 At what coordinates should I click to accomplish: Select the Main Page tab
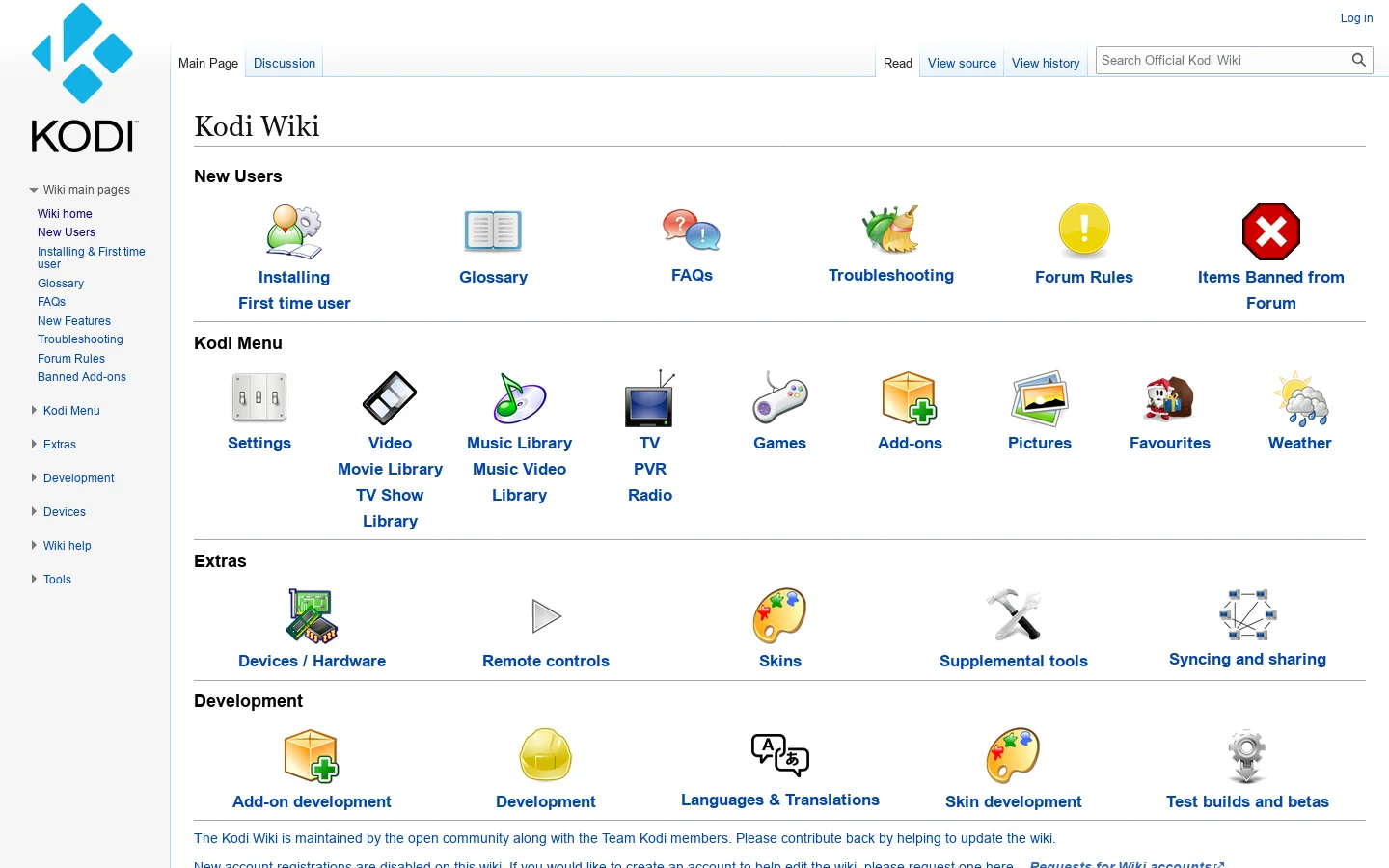[208, 63]
